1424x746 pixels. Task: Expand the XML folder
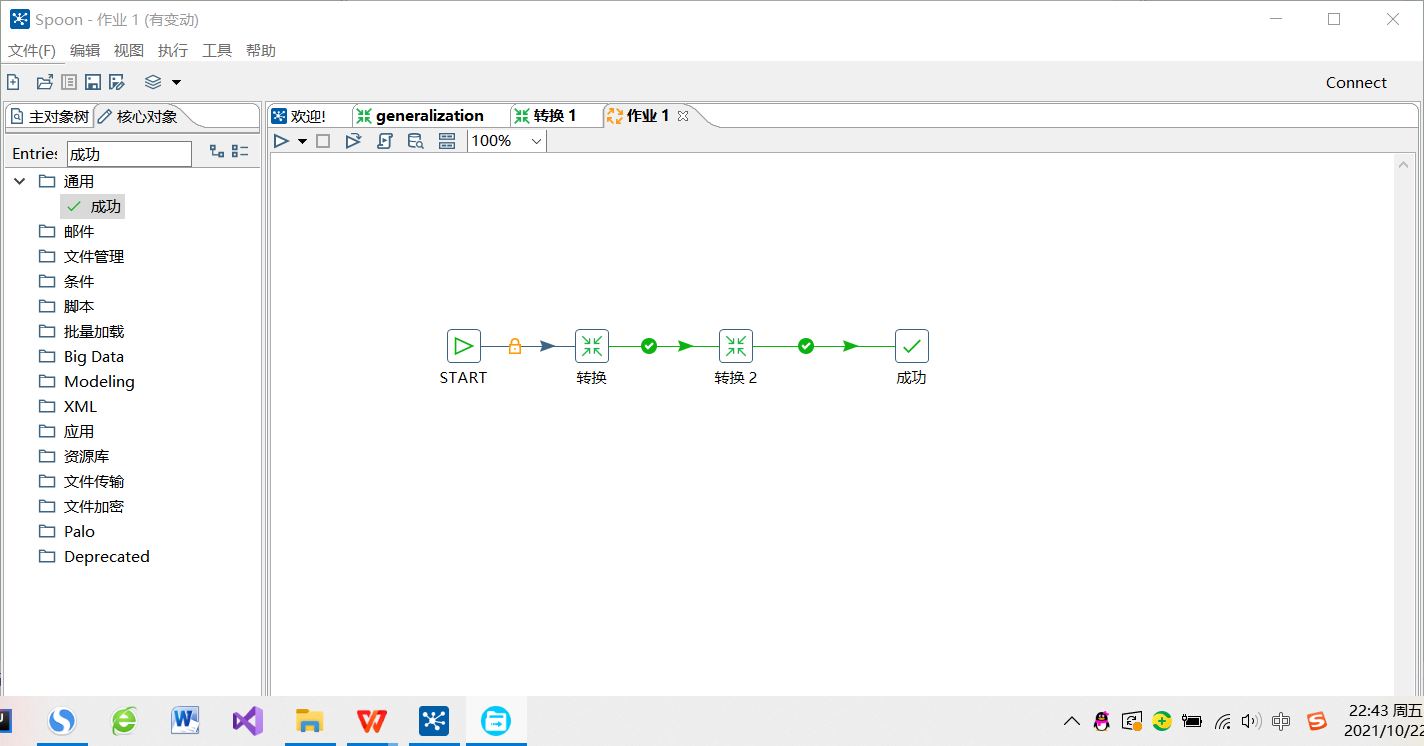[68, 406]
